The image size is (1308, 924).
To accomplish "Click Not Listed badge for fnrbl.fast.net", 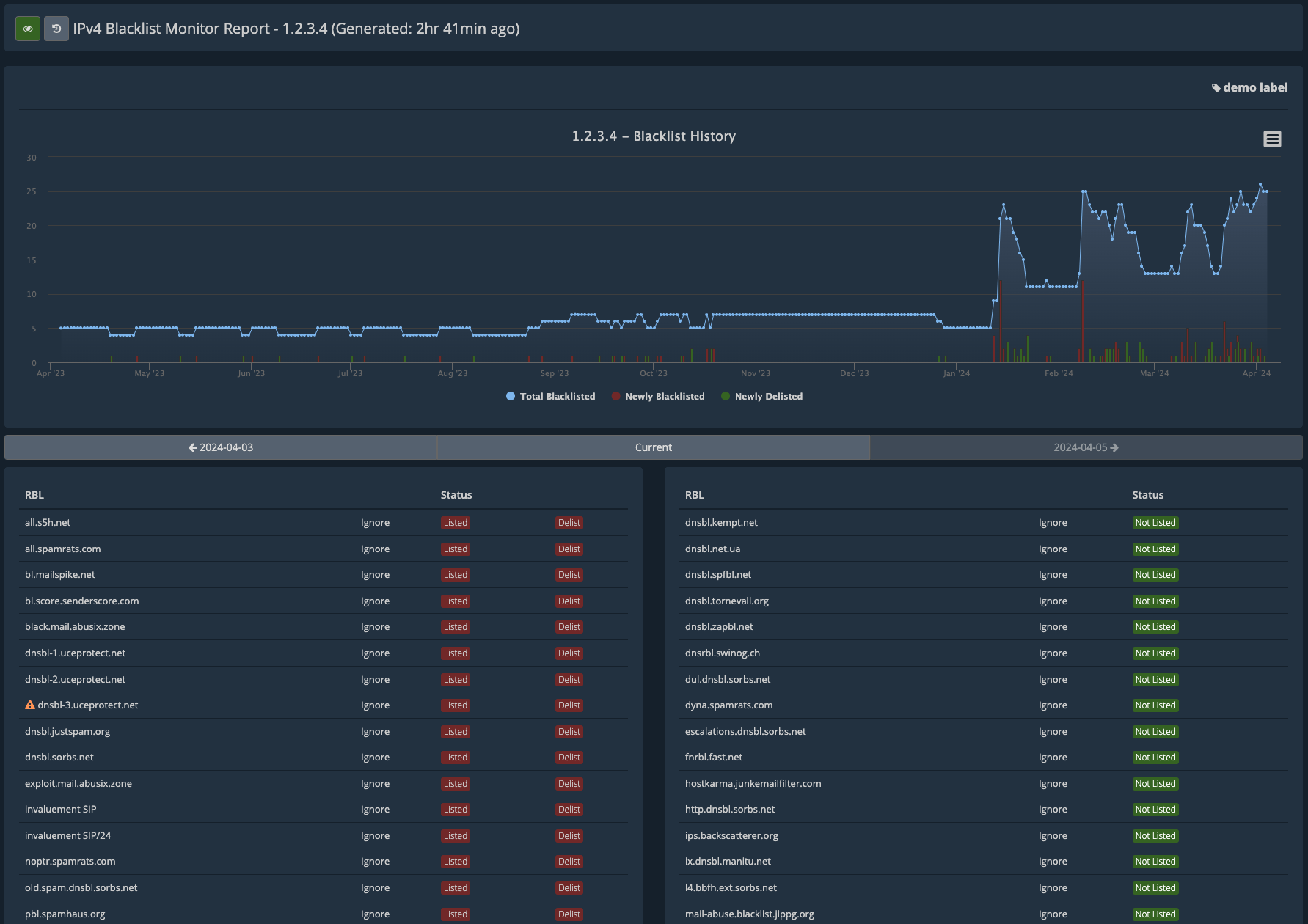I will [x=1155, y=758].
